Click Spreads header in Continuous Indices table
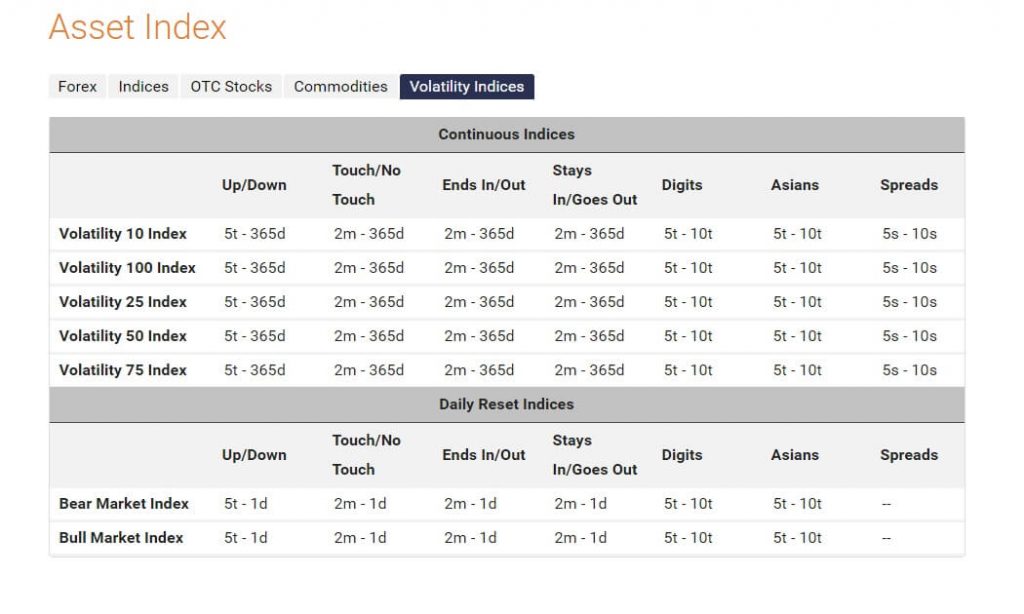This screenshot has width=1024, height=614. 909,186
